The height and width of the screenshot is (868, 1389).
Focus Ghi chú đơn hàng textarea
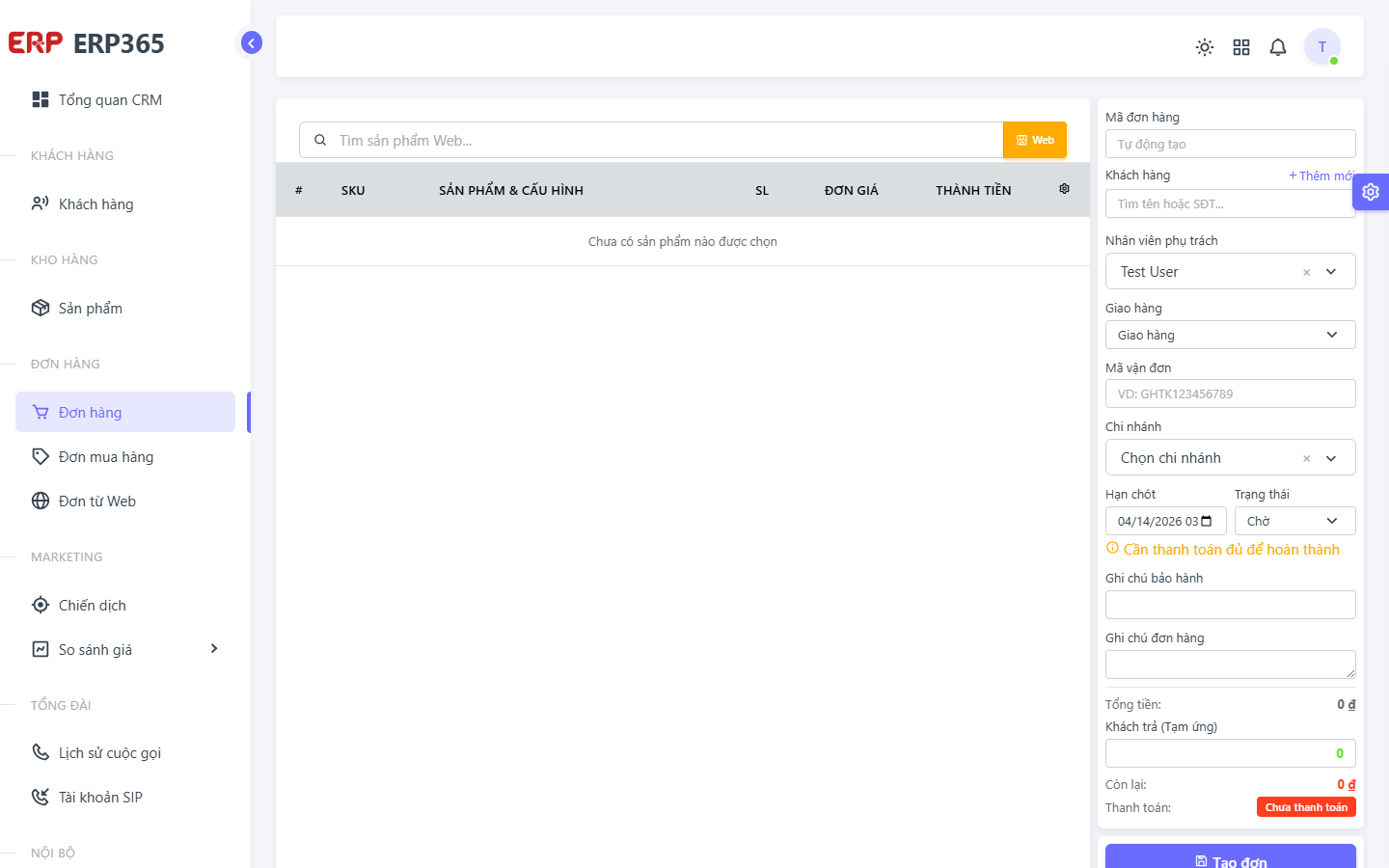(1231, 665)
